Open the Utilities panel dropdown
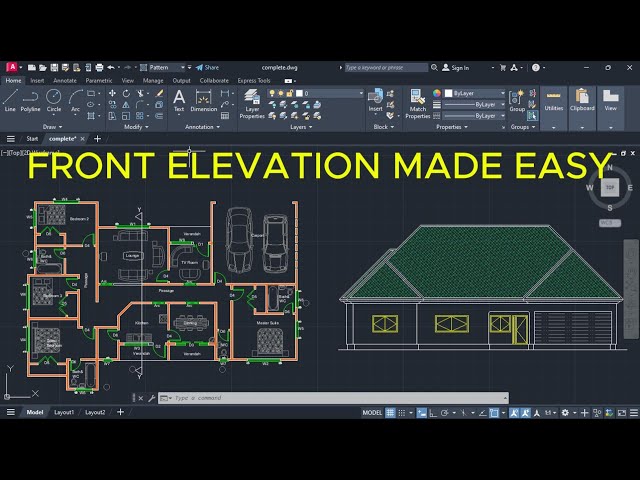 pos(553,127)
